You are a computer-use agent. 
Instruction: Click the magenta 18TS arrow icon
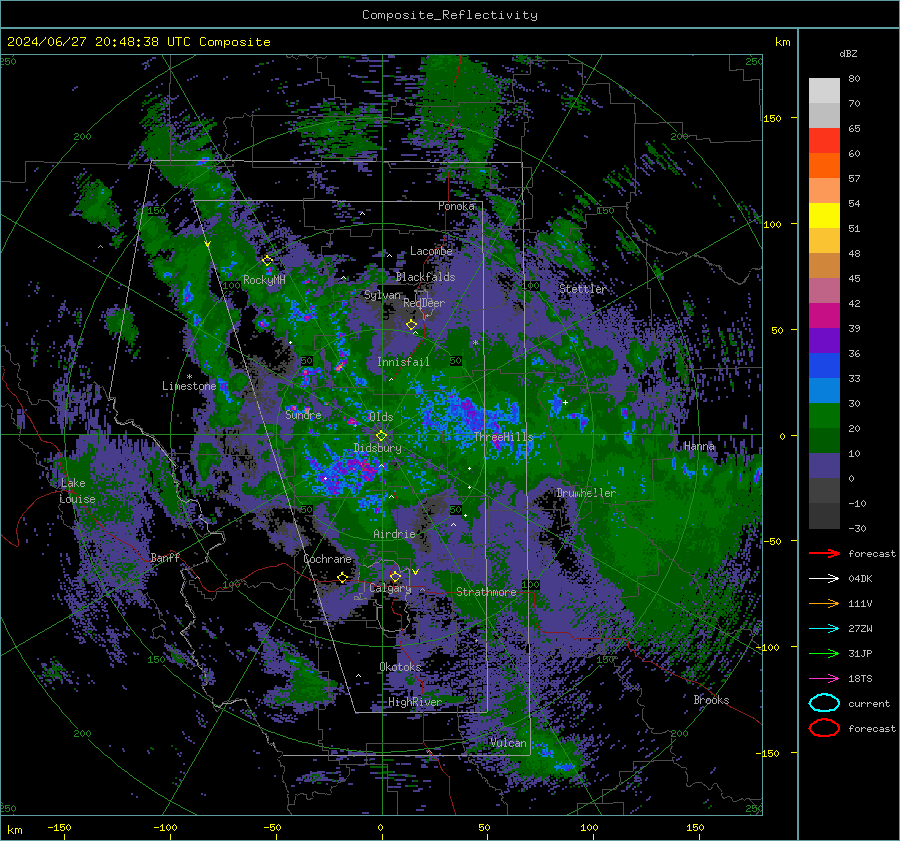824,679
